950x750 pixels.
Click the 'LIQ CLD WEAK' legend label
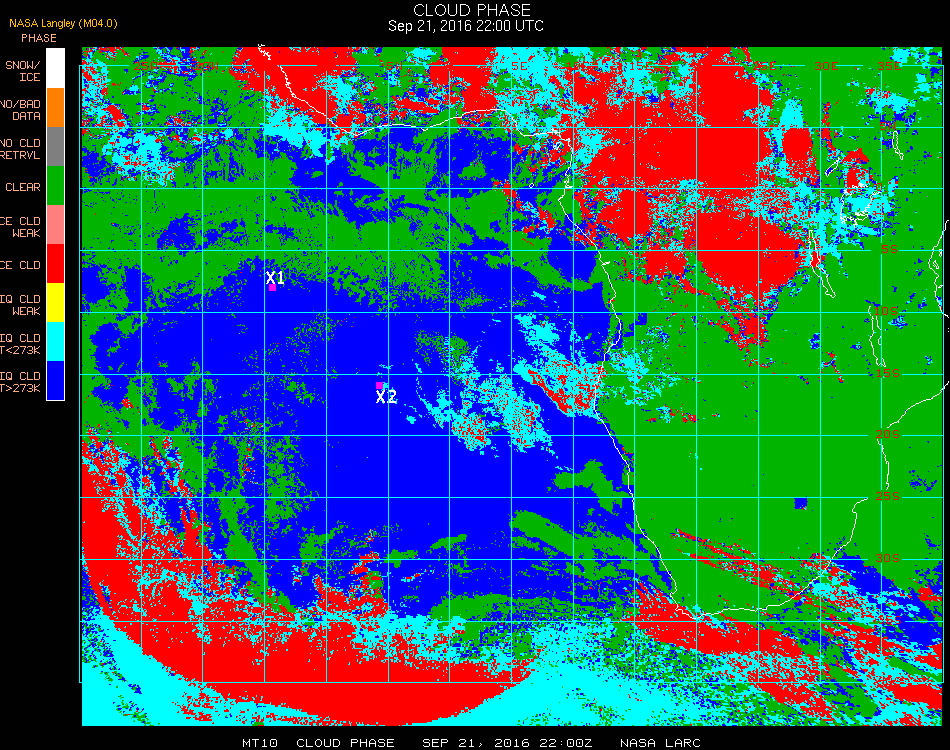20,305
